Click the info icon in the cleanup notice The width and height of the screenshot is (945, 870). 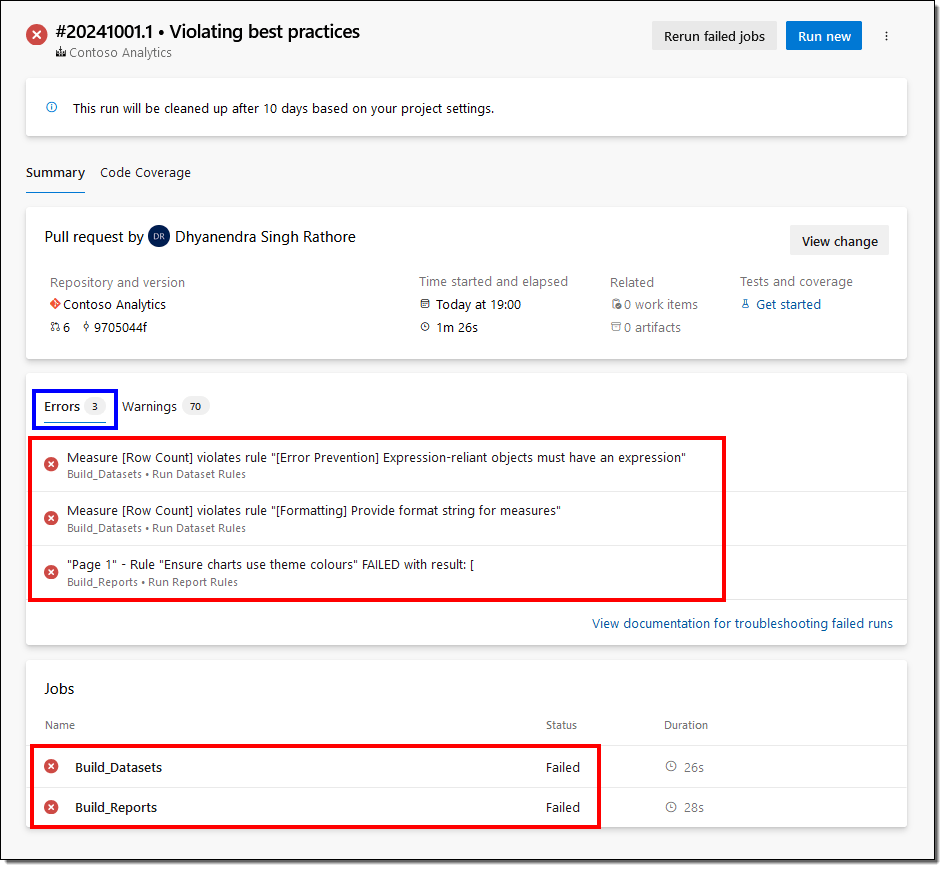pos(52,107)
